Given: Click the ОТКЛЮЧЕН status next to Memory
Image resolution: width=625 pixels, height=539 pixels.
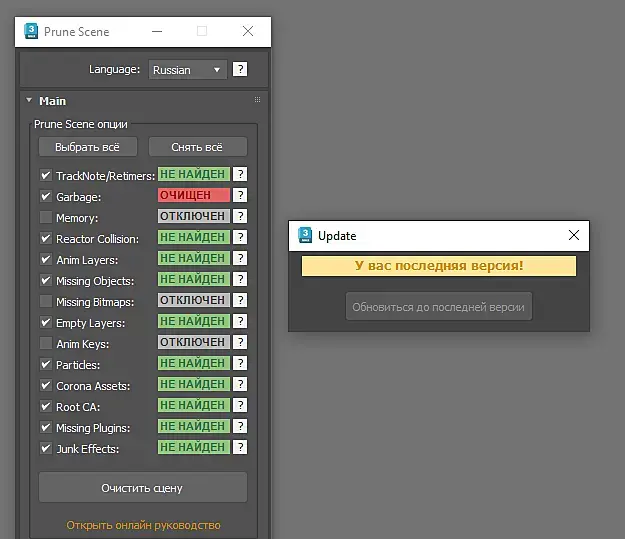Looking at the screenshot, I should pyautogui.click(x=194, y=216).
